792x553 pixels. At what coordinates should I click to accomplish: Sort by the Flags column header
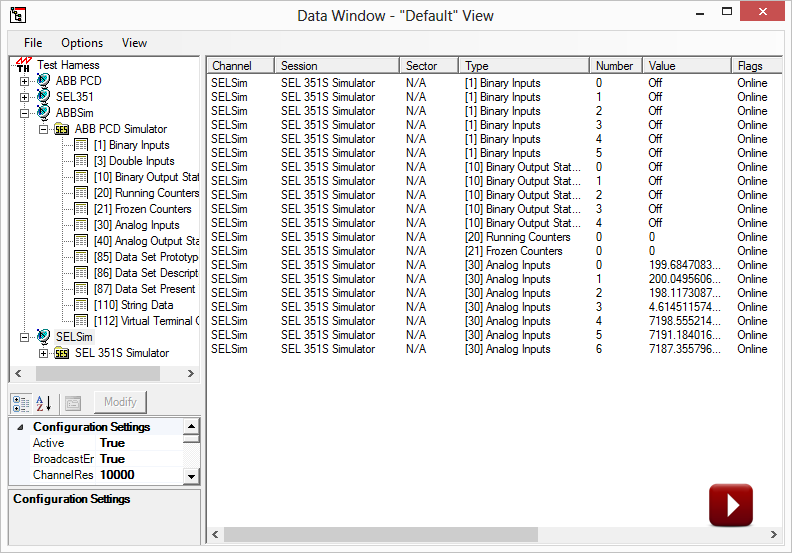(x=756, y=66)
